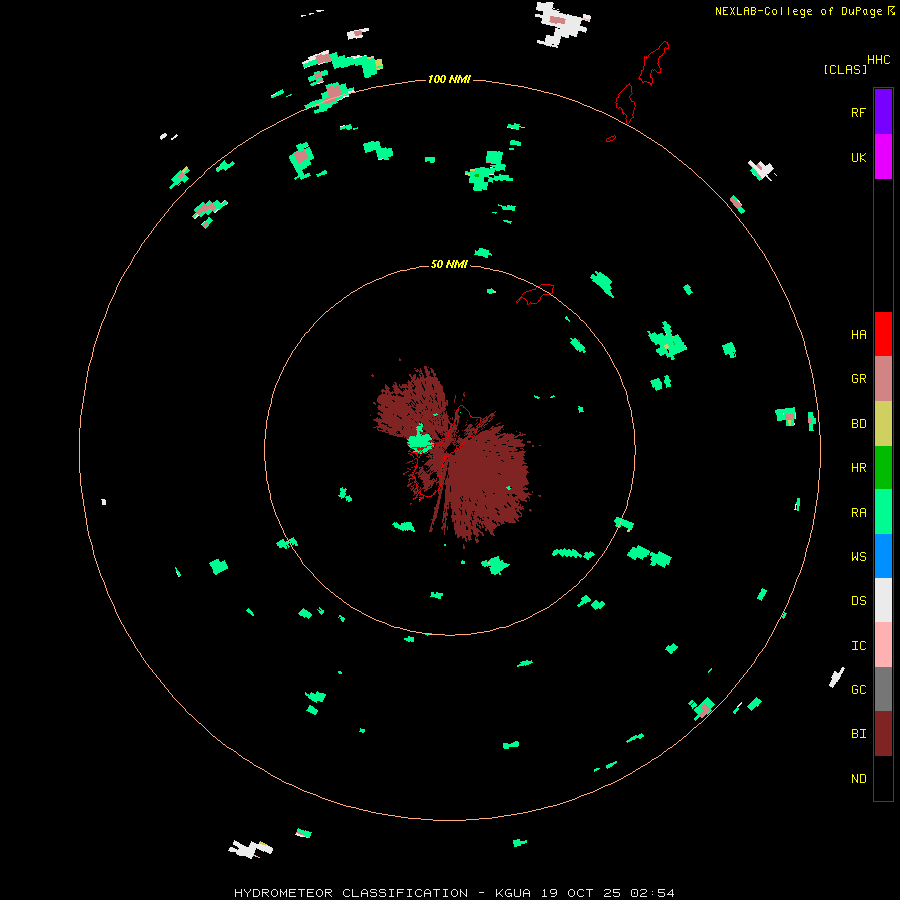The height and width of the screenshot is (900, 900).
Task: Click the ND legend label
Action: click(858, 778)
